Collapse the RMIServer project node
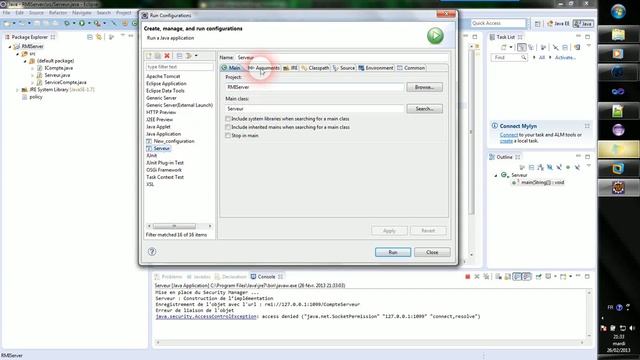Image resolution: width=640 pixels, height=360 pixels. (x=10, y=47)
